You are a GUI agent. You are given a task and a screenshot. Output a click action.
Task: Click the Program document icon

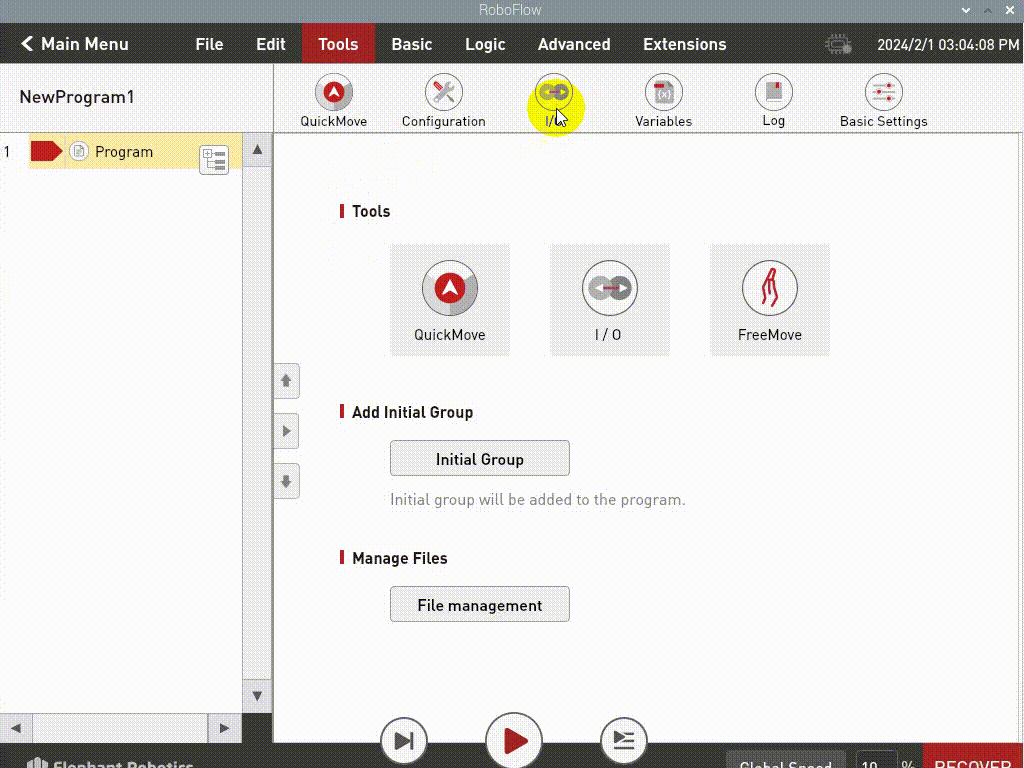pyautogui.click(x=79, y=152)
